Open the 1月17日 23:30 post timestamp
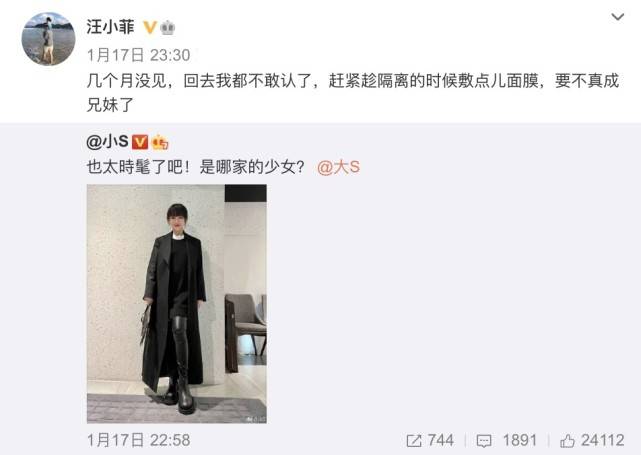 point(138,55)
